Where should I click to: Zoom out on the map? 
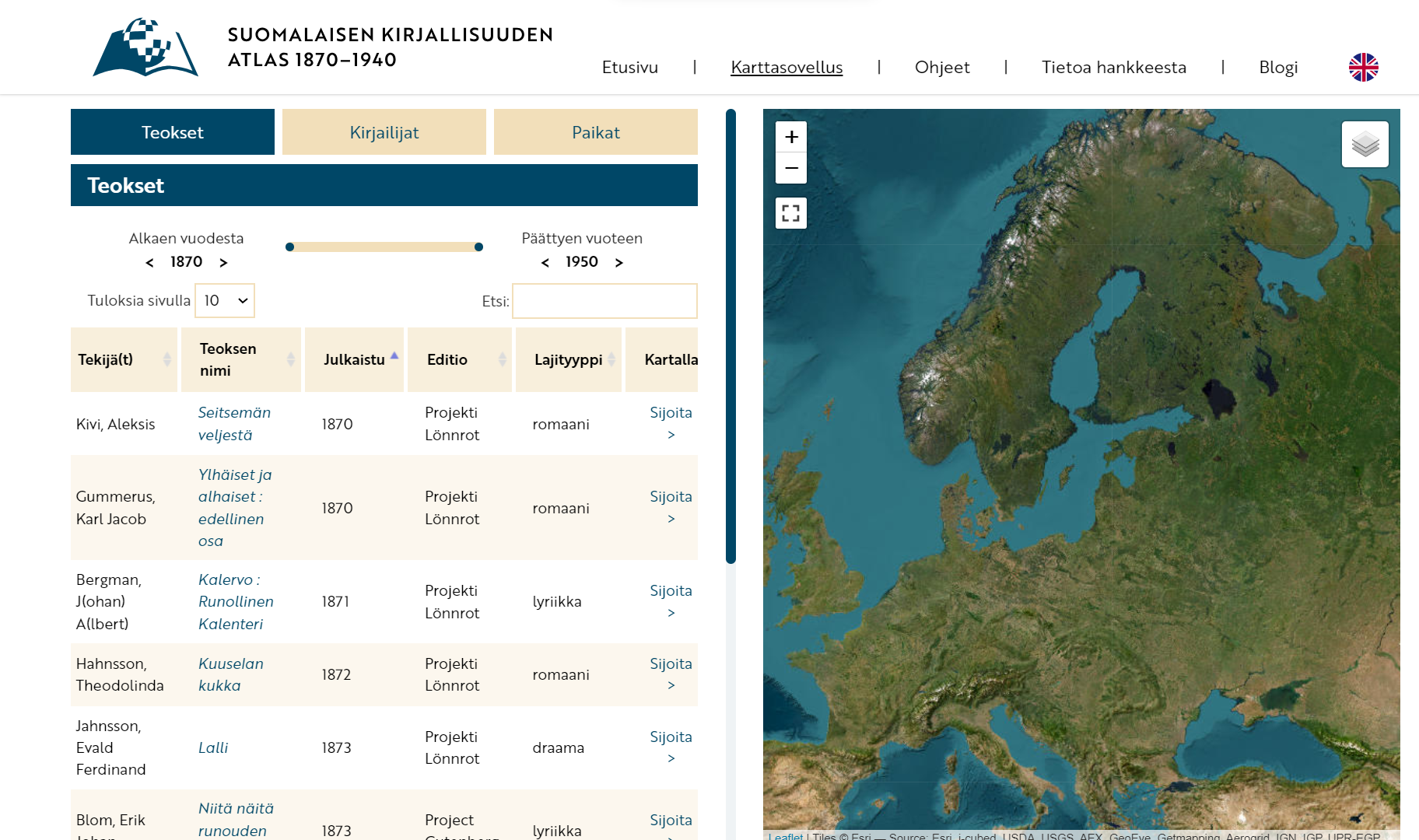point(791,168)
